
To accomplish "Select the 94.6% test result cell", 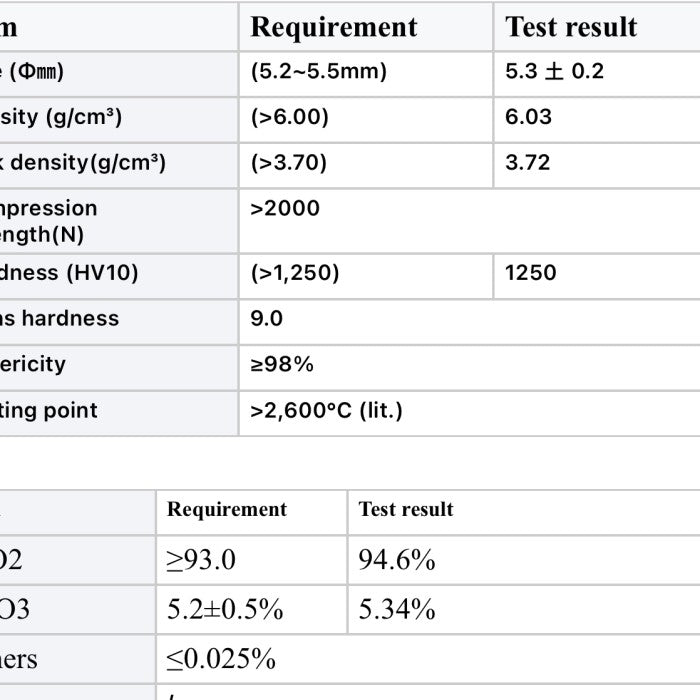I will coord(397,560).
